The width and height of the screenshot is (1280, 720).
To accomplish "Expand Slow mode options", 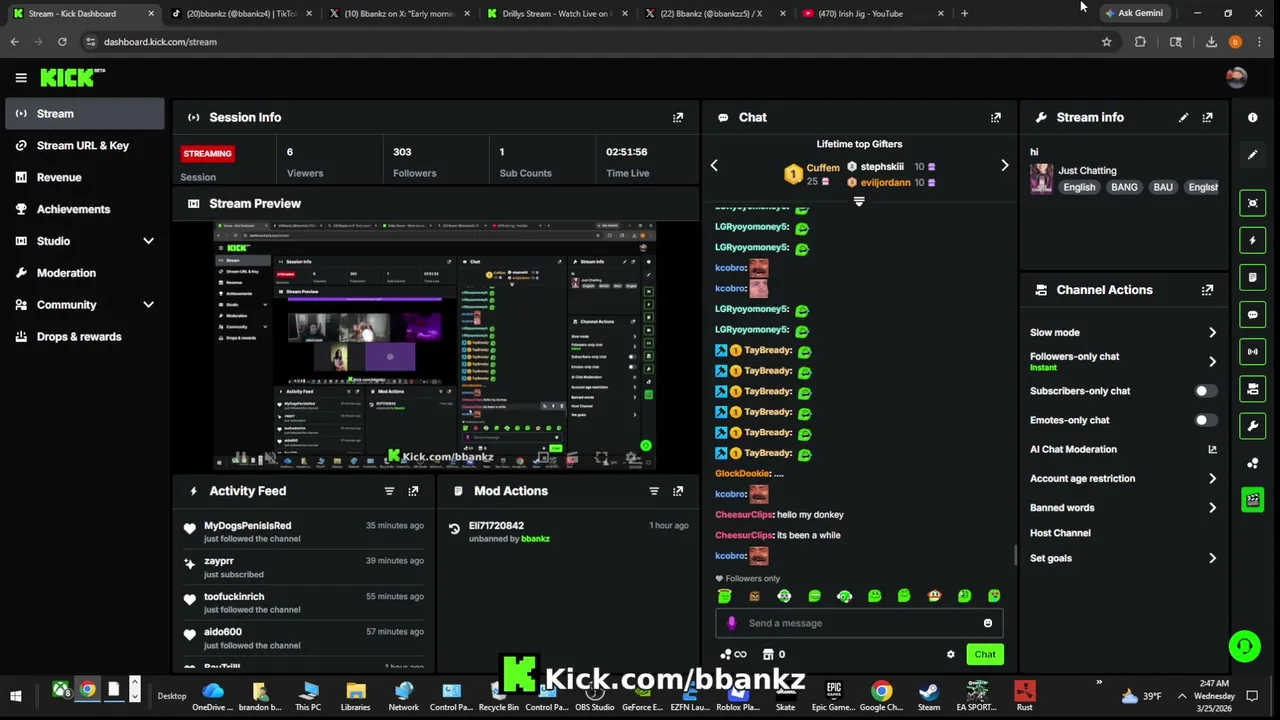I will (1212, 332).
